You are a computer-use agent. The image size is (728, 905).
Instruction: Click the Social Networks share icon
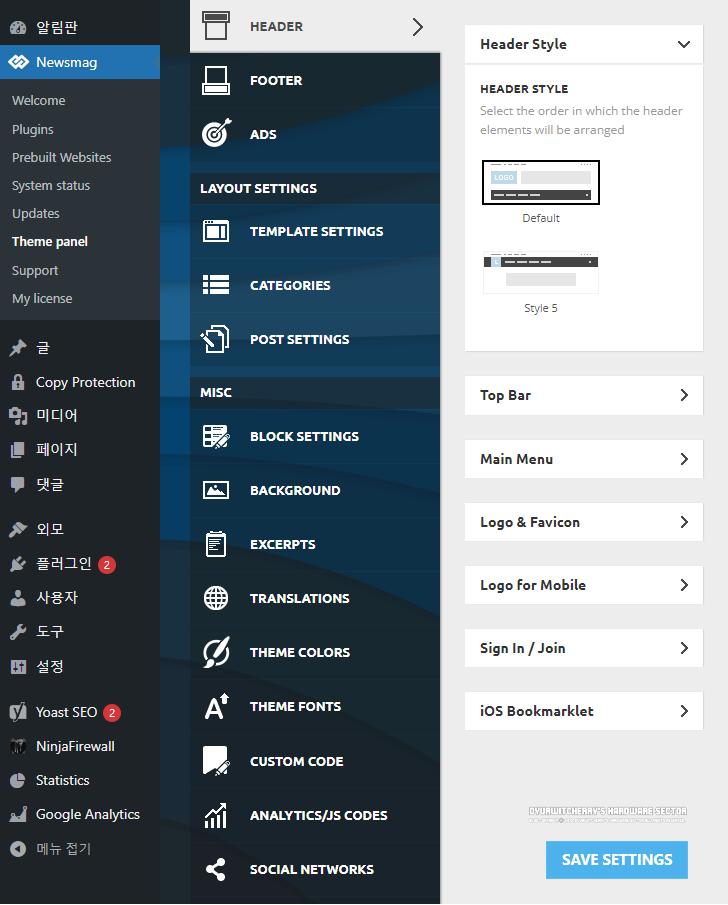[216, 869]
